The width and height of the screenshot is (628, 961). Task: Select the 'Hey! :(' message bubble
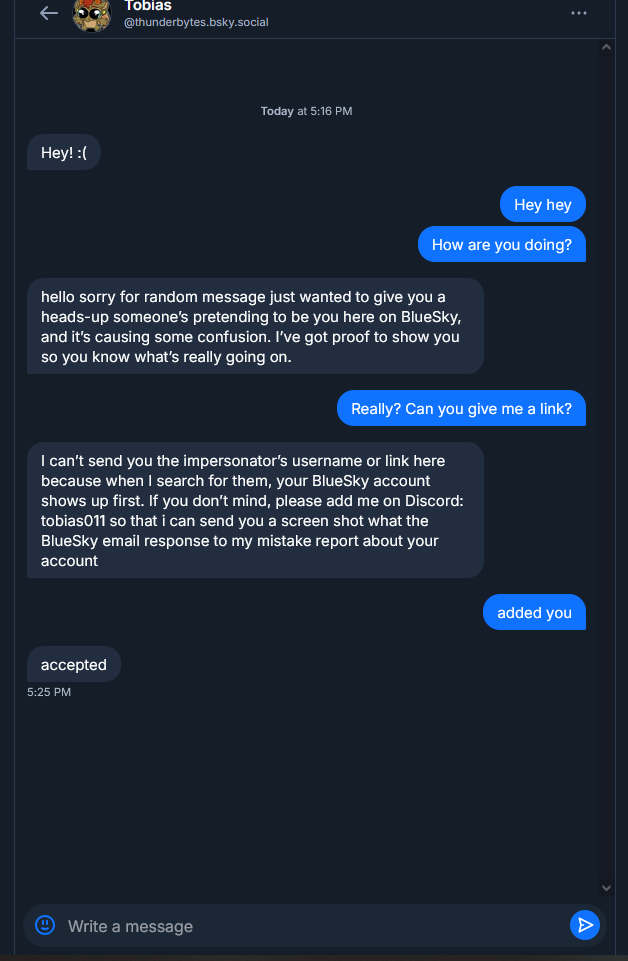click(64, 152)
